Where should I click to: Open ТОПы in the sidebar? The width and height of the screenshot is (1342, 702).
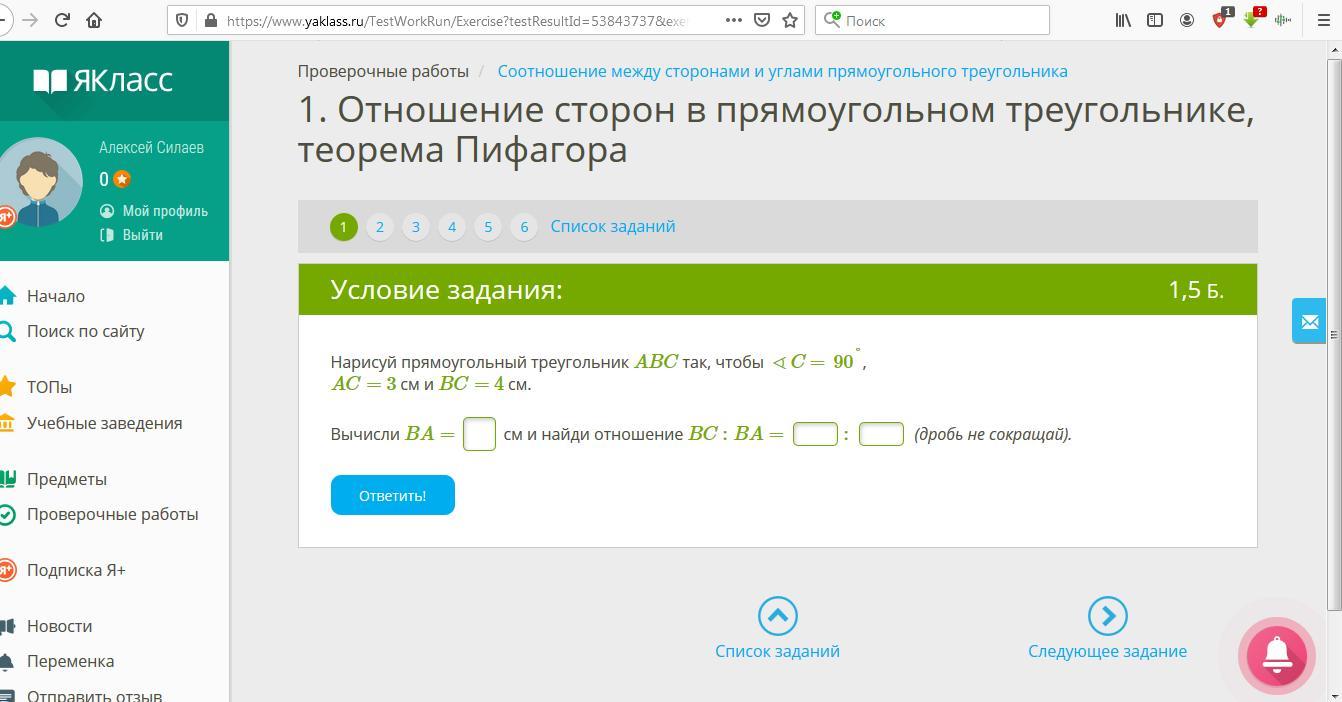tap(49, 387)
